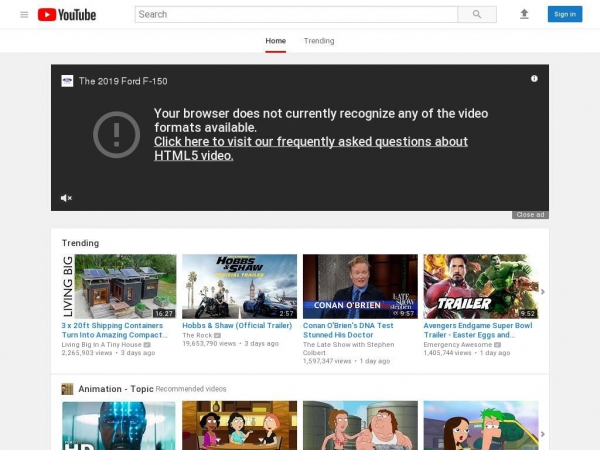Open the Peter Griffin muscular thumbnail
The height and width of the screenshot is (450, 600).
pos(360,426)
